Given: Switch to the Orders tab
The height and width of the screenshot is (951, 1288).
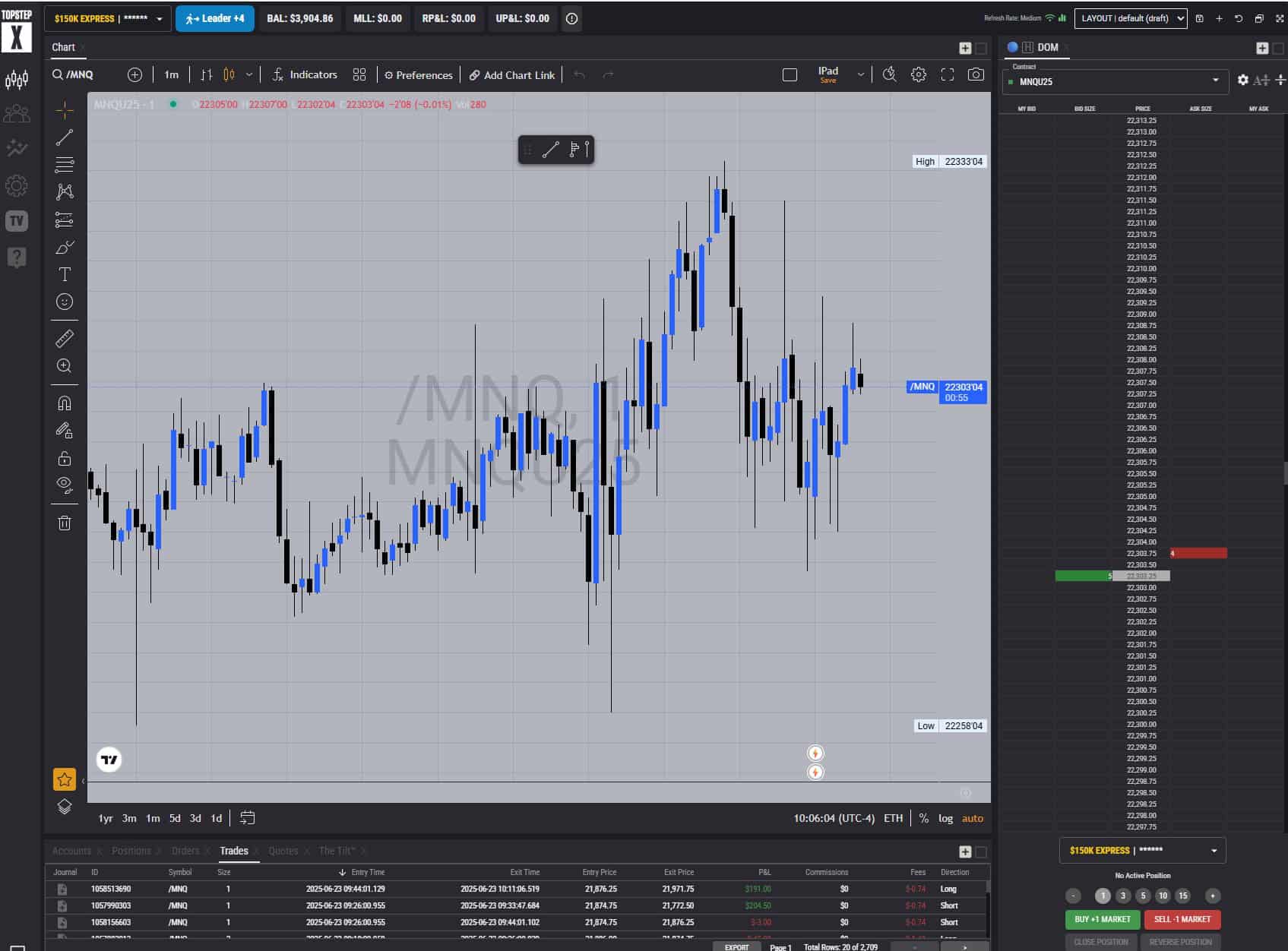Looking at the screenshot, I should (185, 851).
